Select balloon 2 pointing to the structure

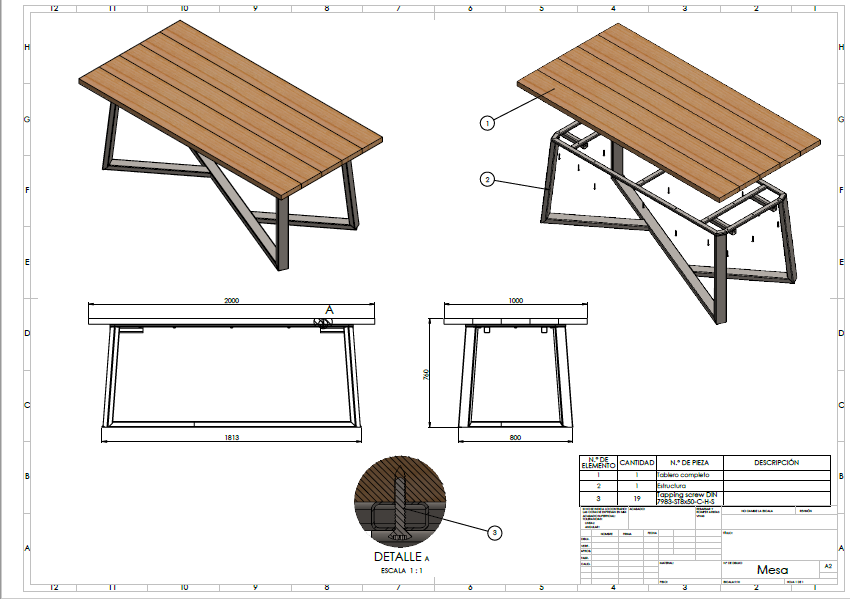[x=487, y=180]
